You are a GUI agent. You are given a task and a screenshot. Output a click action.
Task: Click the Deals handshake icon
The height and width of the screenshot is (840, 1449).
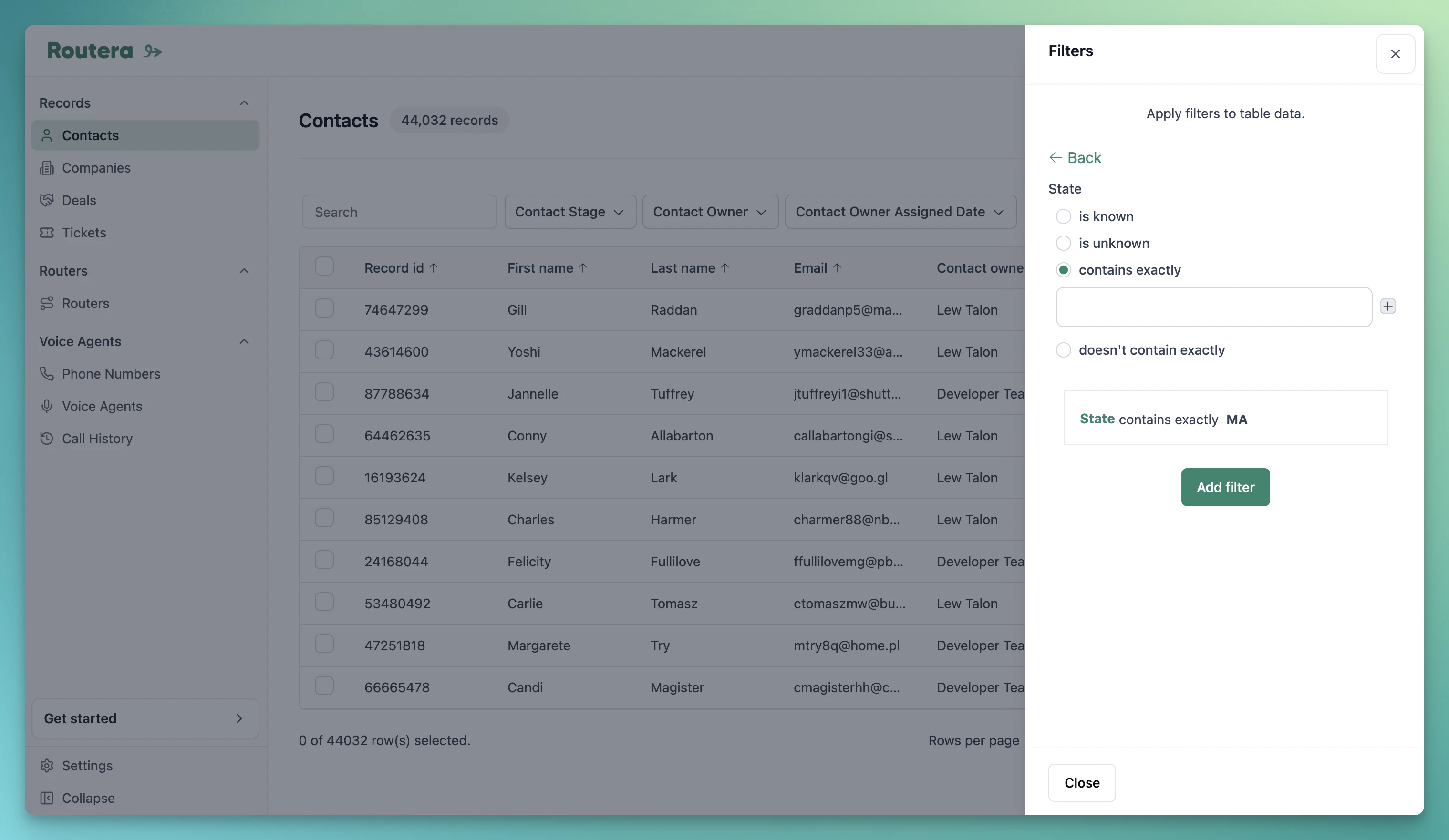47,201
